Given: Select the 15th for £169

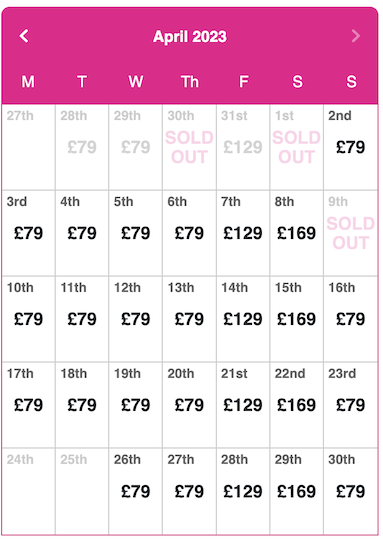Looking at the screenshot, I should point(297,319).
